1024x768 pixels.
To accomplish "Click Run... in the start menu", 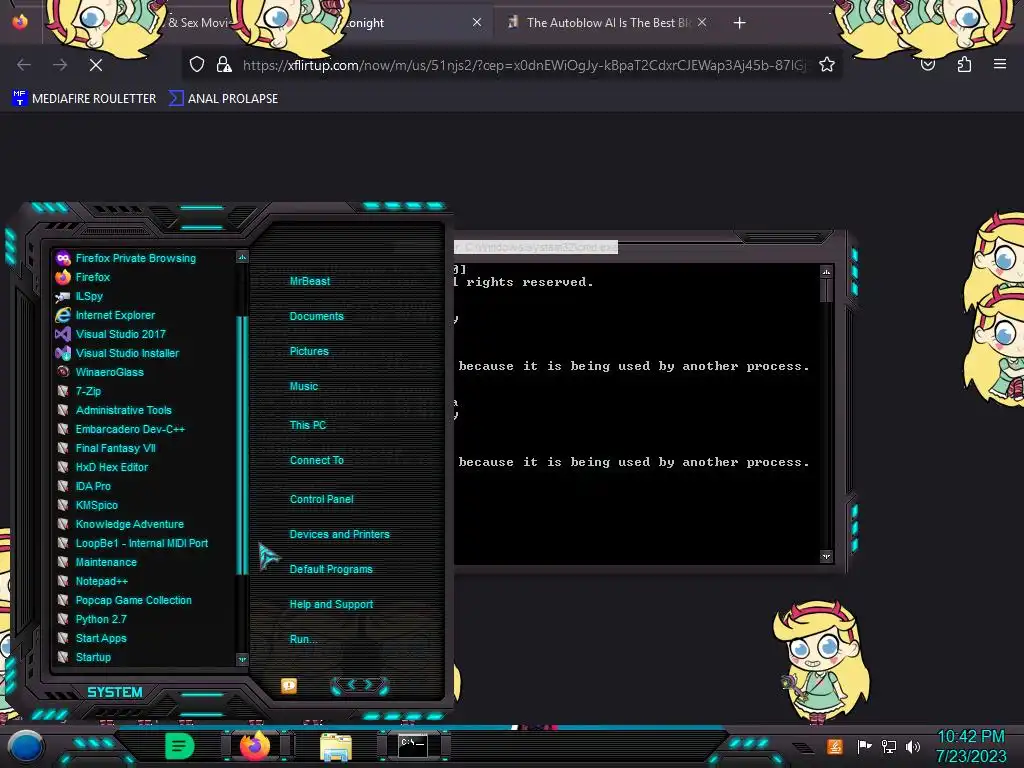I will pyautogui.click(x=303, y=639).
